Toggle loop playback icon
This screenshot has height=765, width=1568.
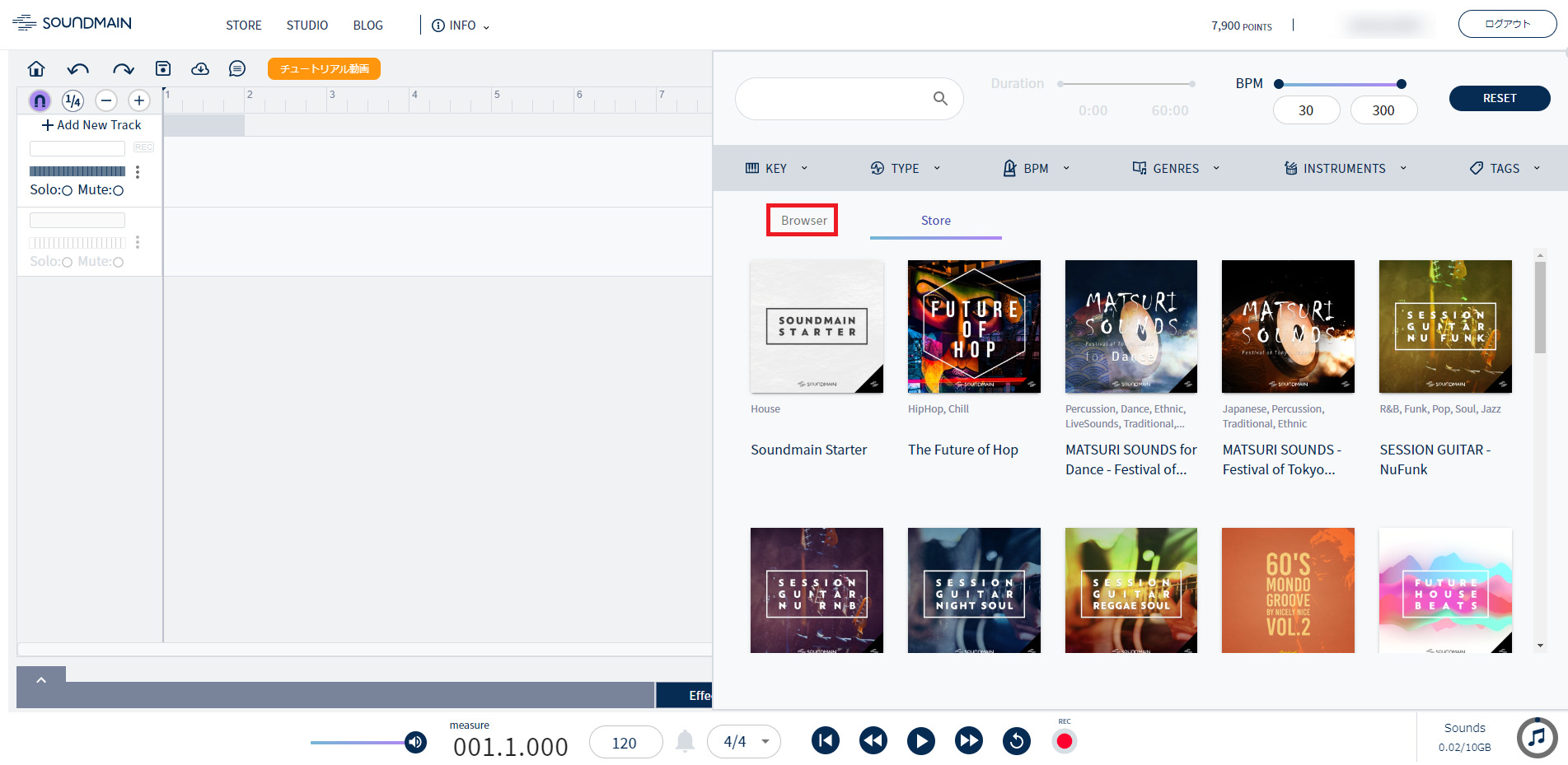tap(1017, 741)
